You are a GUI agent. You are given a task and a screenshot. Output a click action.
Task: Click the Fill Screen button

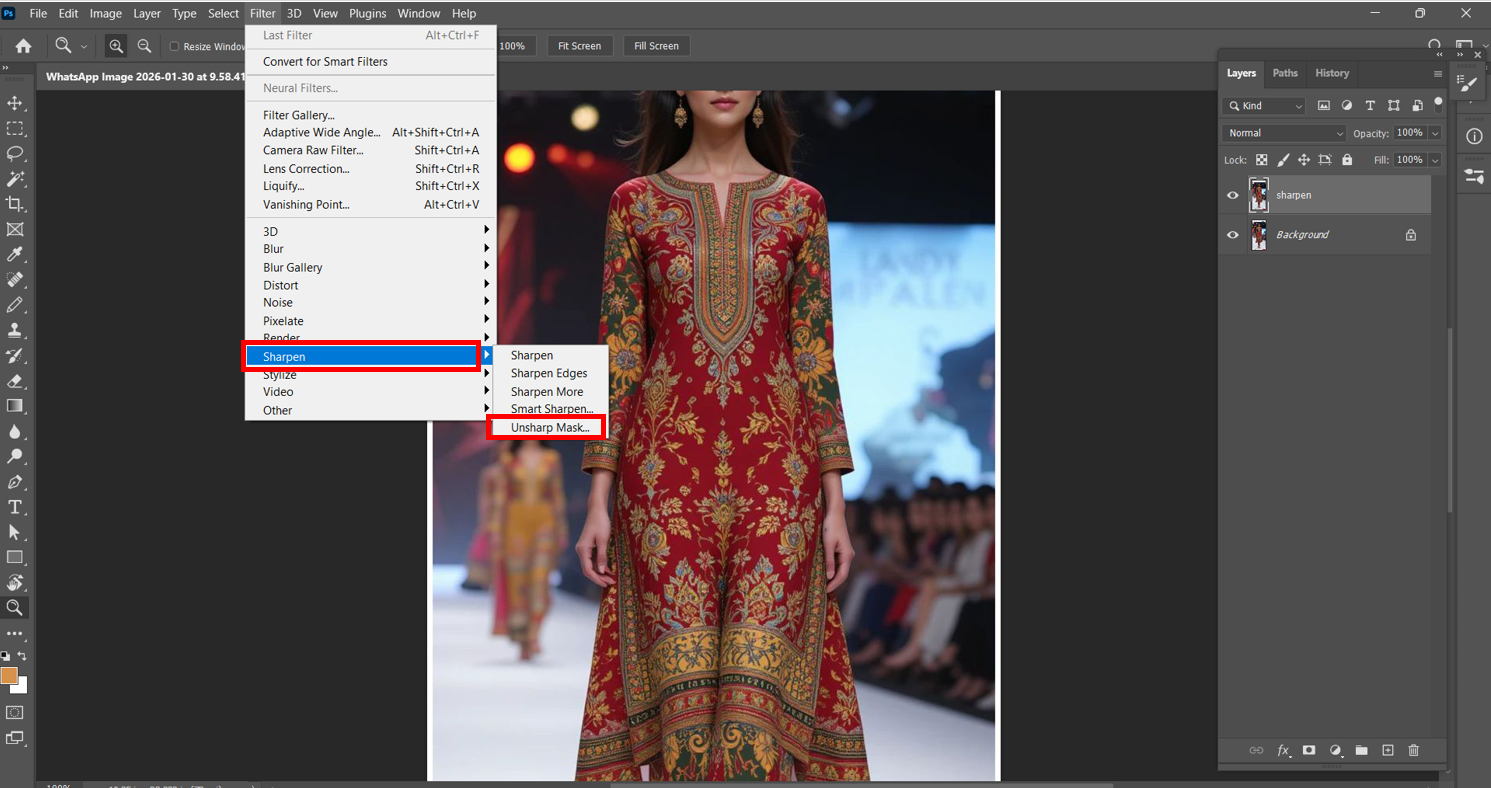coord(656,46)
